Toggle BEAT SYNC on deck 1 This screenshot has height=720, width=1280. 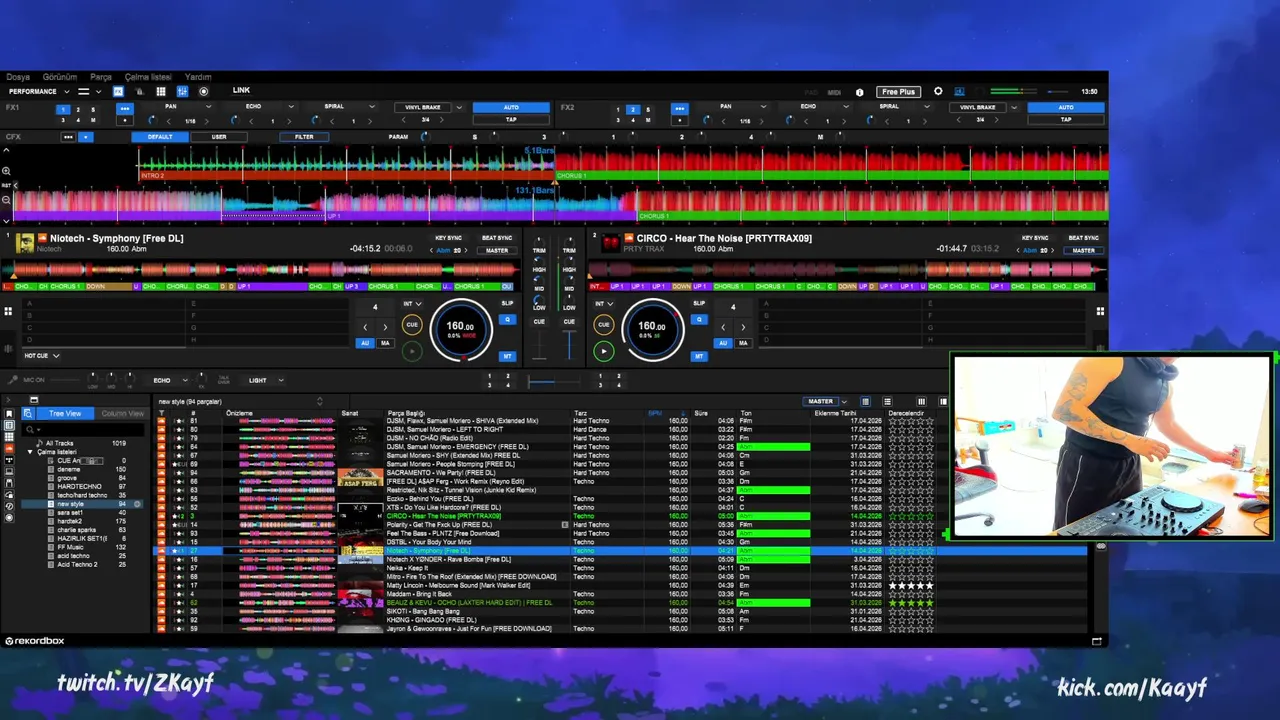pos(497,238)
